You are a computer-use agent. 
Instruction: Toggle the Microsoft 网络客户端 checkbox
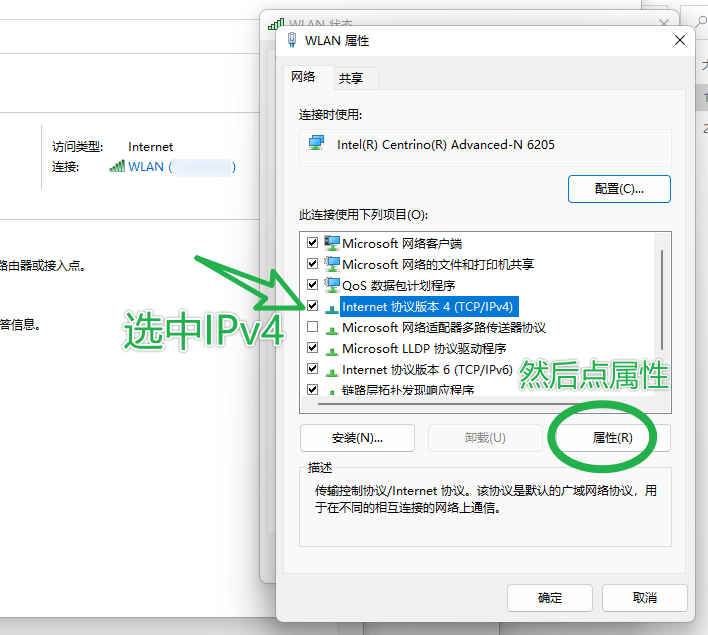(312, 243)
